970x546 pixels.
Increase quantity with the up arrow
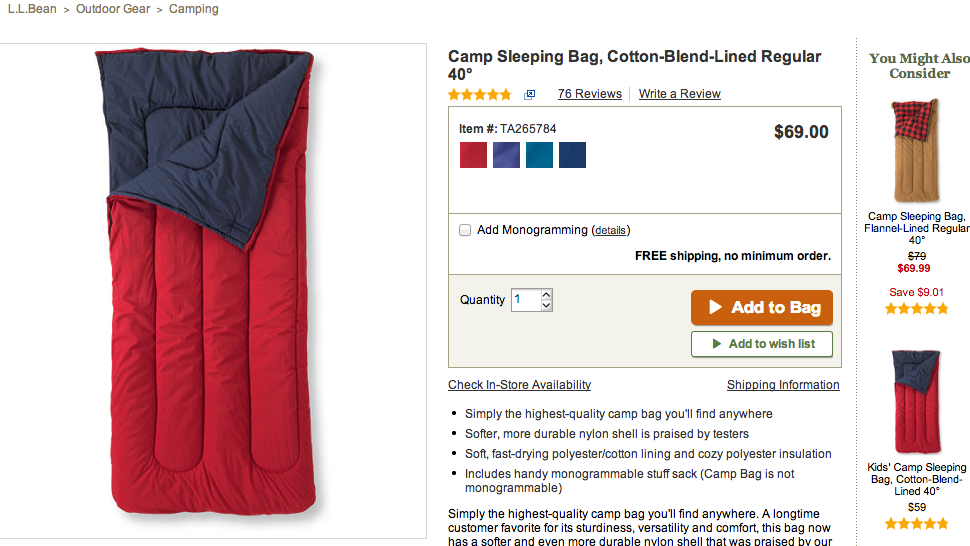point(546,295)
